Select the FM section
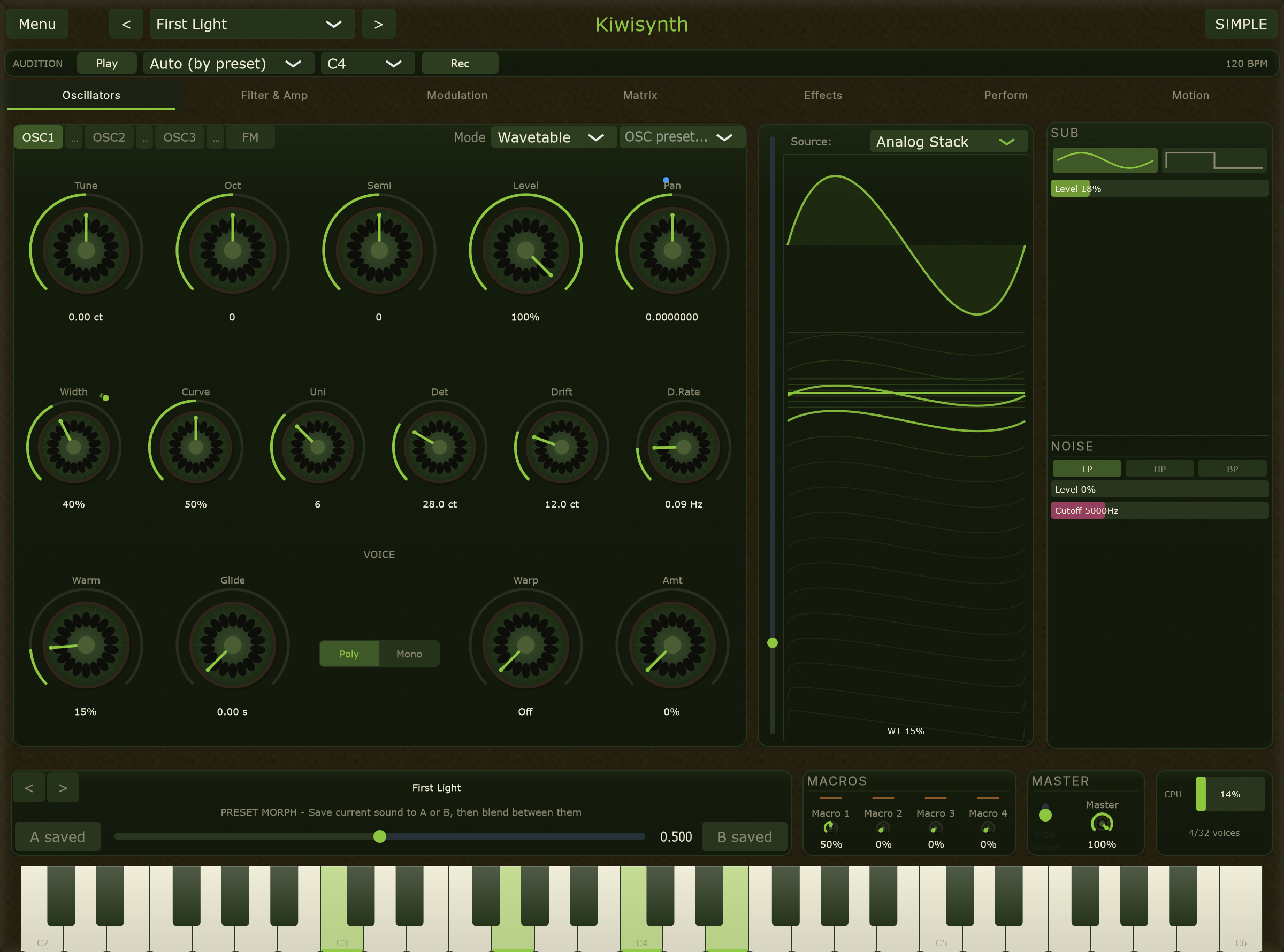1284x952 pixels. [x=250, y=137]
